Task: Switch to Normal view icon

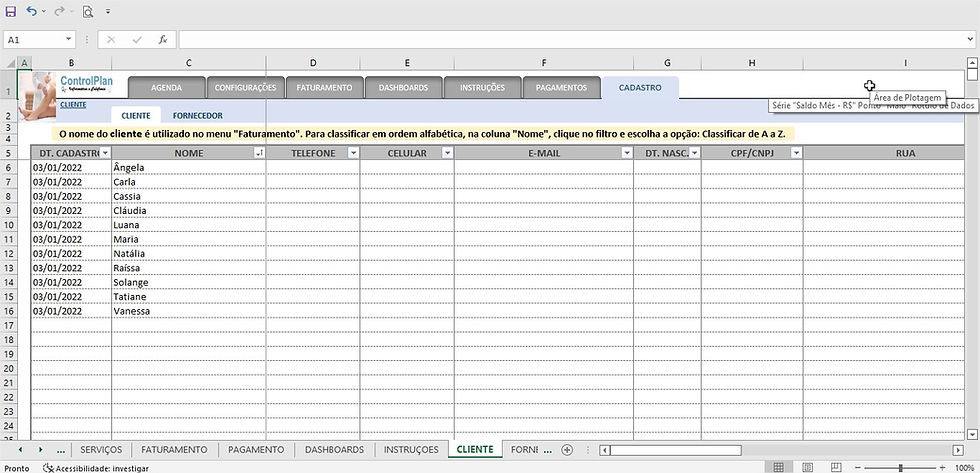Action: pyautogui.click(x=778, y=467)
